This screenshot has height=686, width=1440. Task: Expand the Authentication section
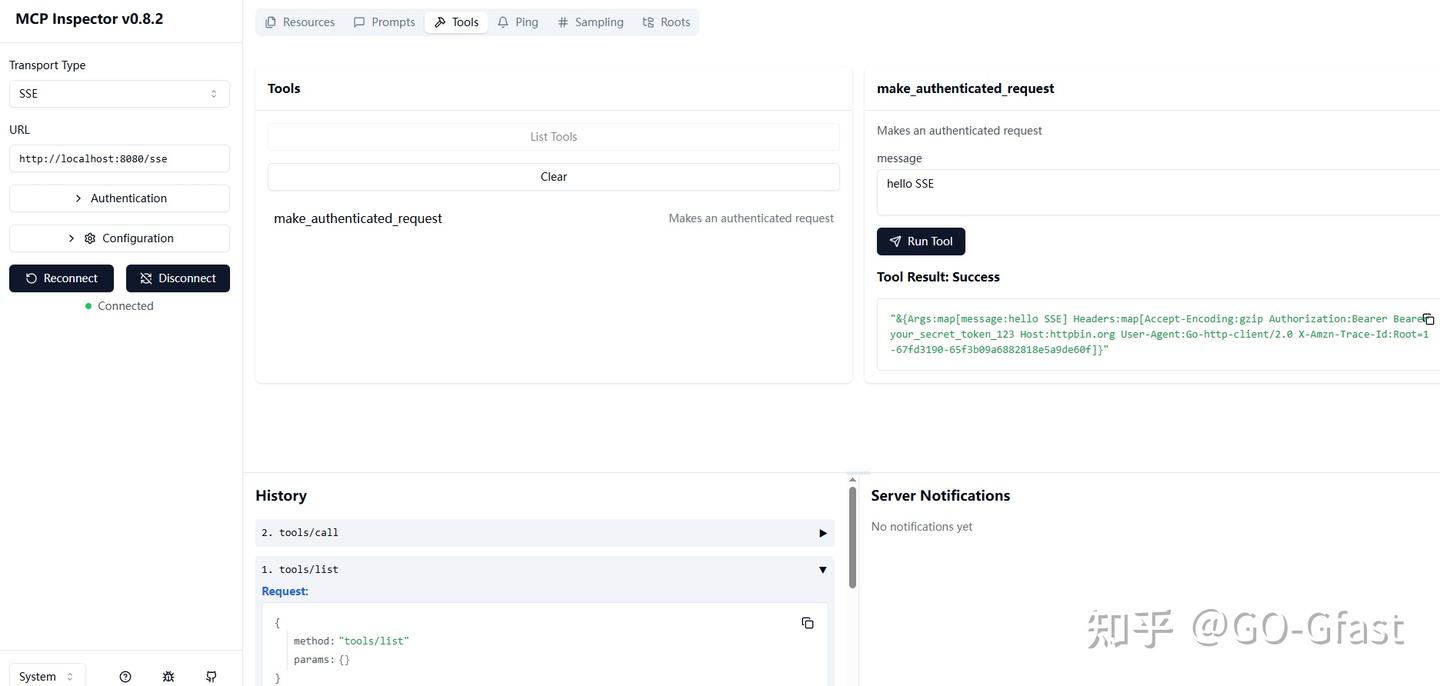coord(119,198)
